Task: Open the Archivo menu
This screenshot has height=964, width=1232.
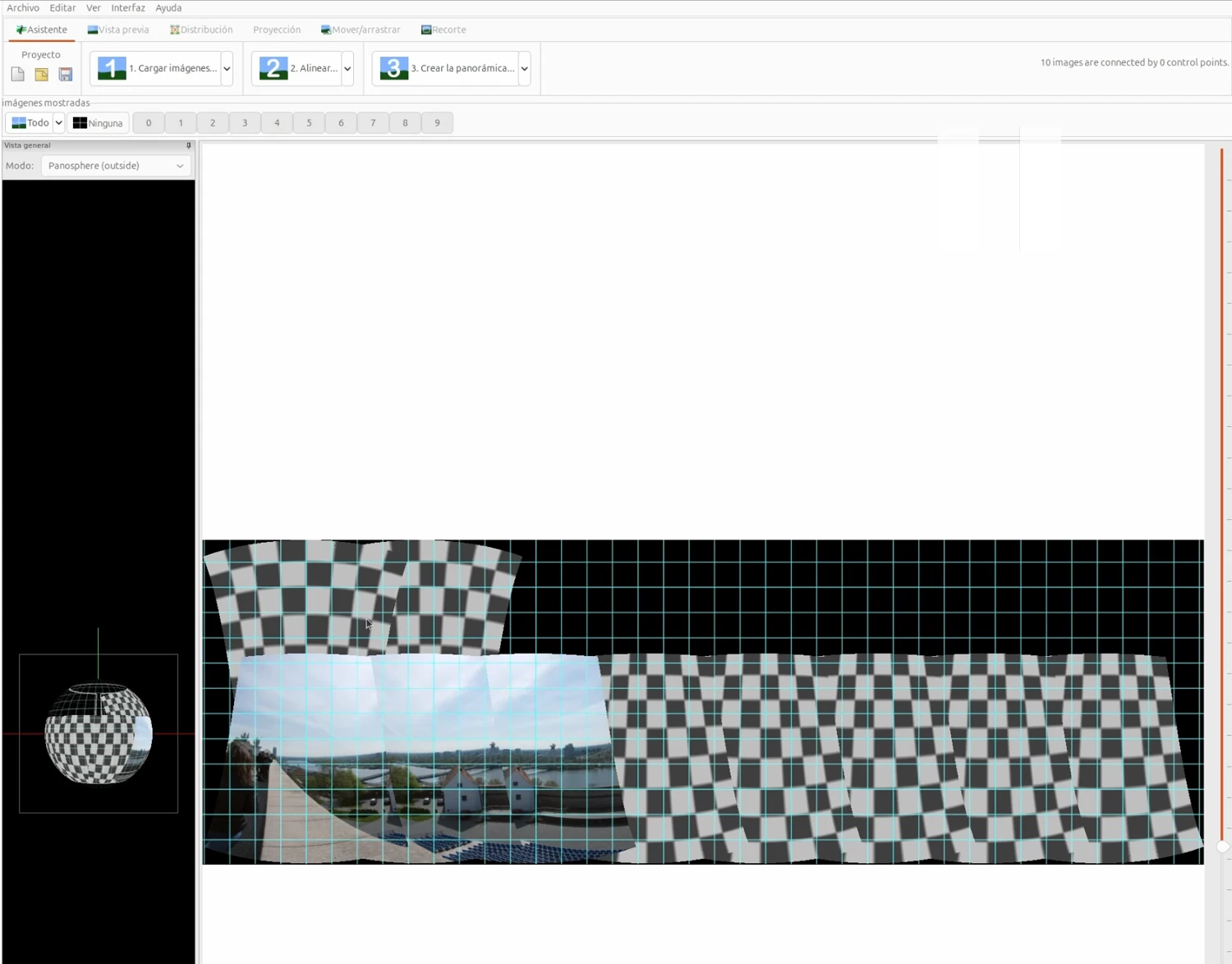Action: [x=23, y=7]
